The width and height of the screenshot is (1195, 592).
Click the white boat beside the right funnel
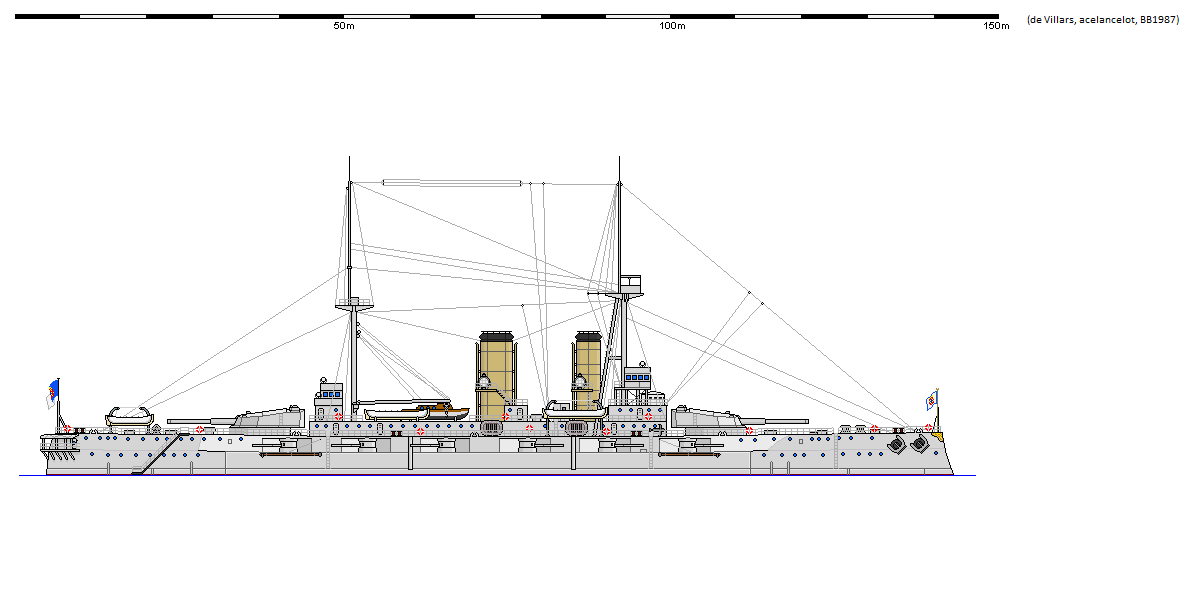pyautogui.click(x=575, y=413)
